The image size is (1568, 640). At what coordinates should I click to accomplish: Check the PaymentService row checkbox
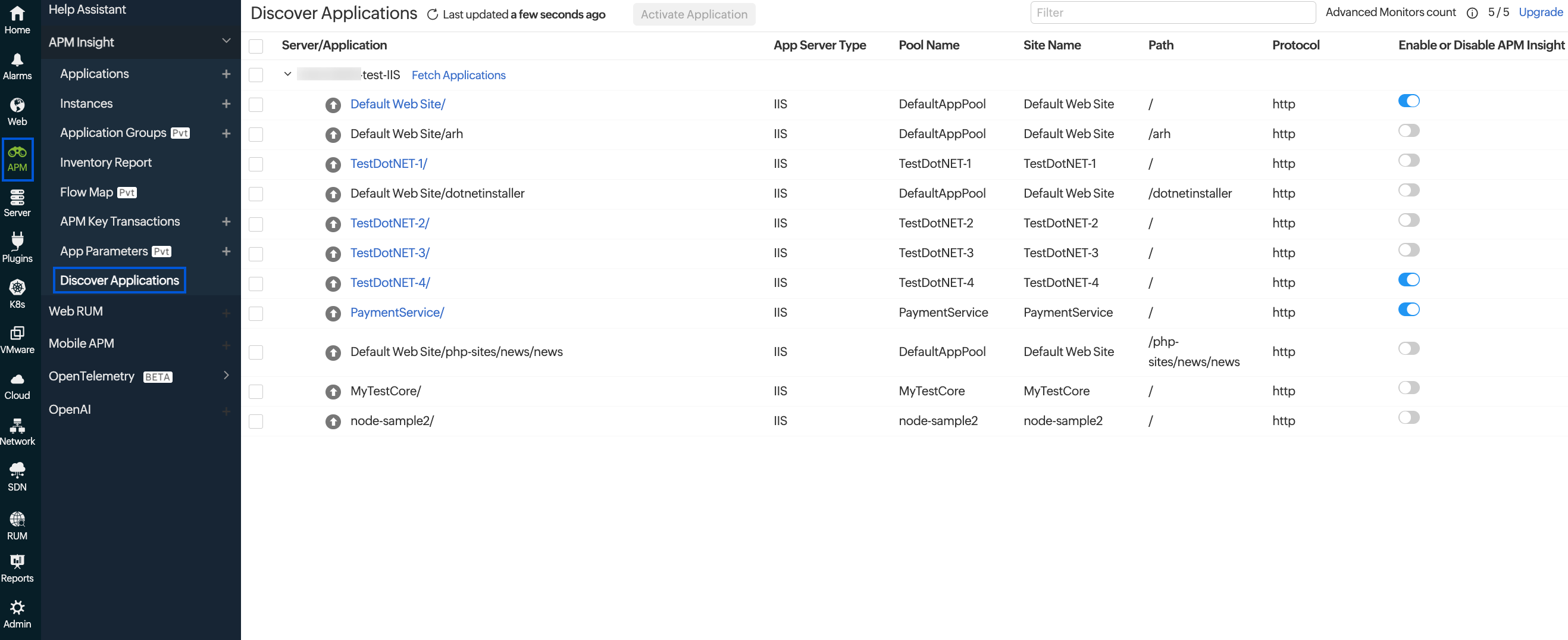click(256, 314)
